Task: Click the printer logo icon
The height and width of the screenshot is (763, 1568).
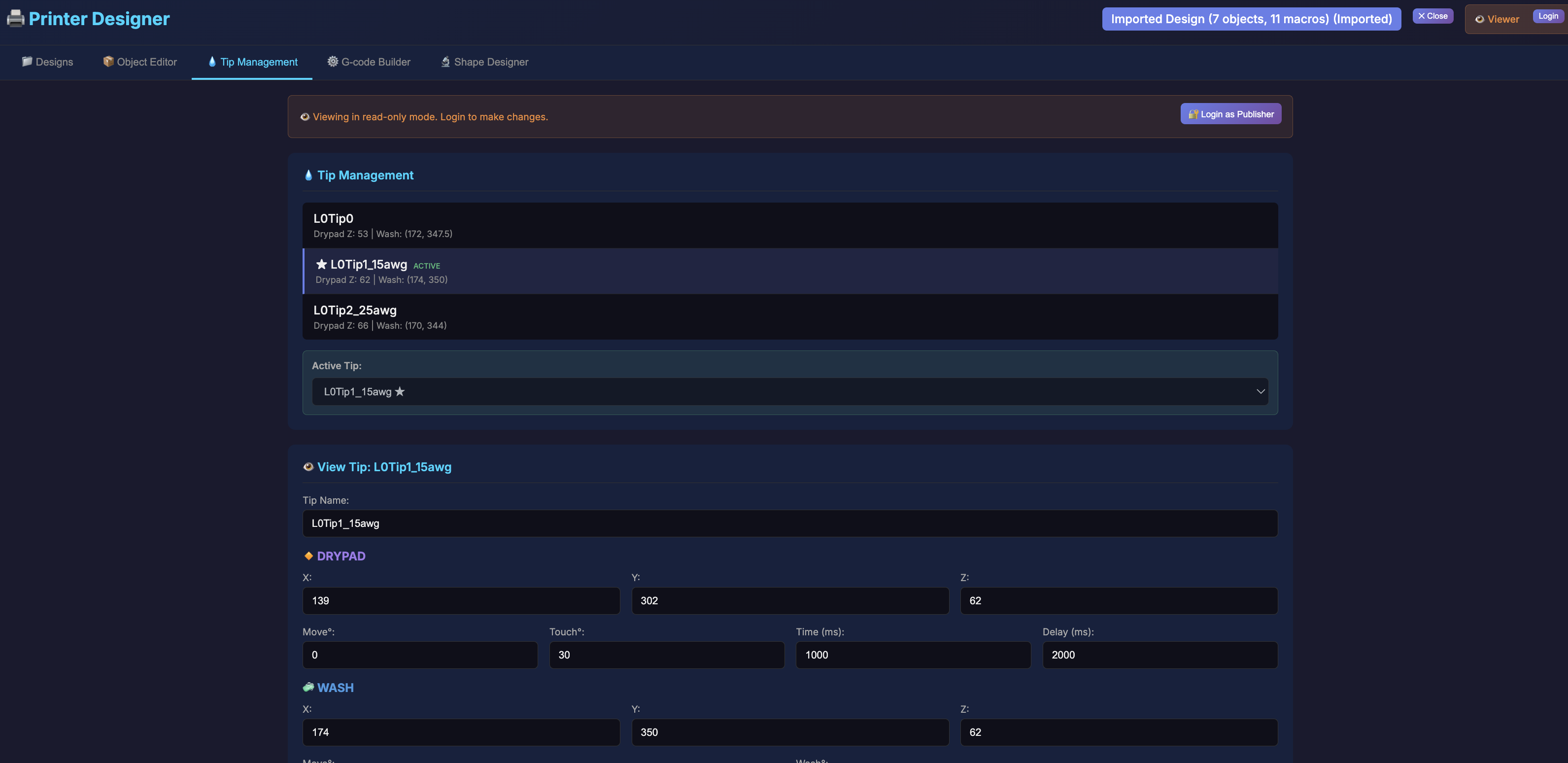Action: (x=15, y=18)
